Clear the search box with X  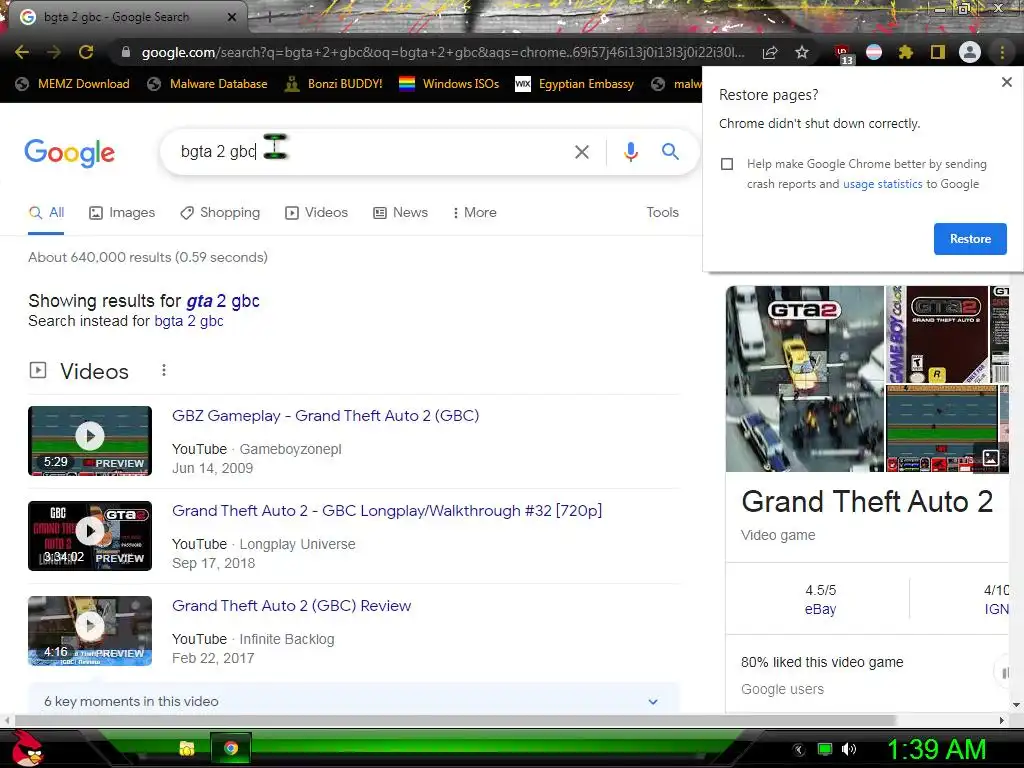[582, 152]
